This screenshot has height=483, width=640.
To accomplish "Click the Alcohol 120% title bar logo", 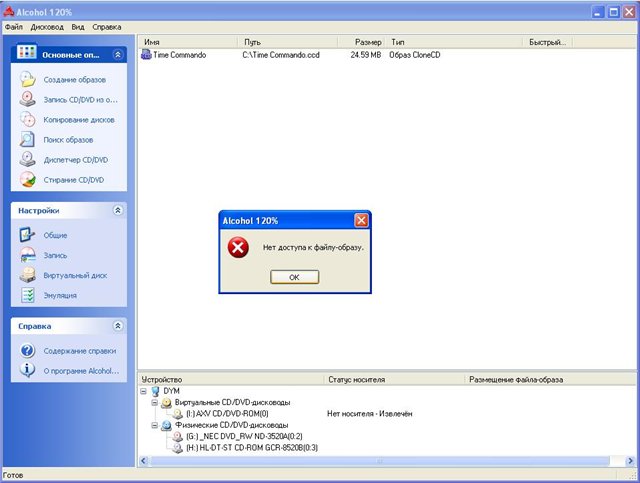I will pos(9,12).
